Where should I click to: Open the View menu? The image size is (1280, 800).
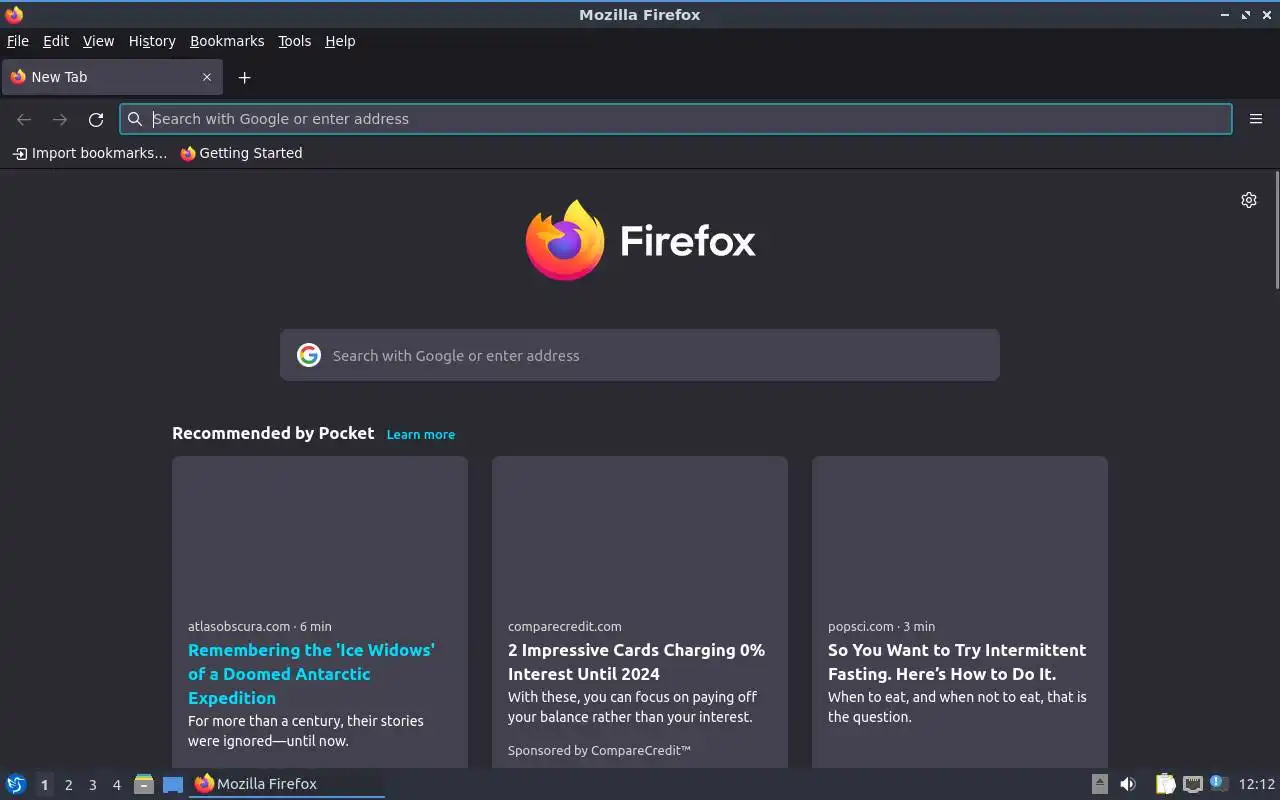pos(98,41)
